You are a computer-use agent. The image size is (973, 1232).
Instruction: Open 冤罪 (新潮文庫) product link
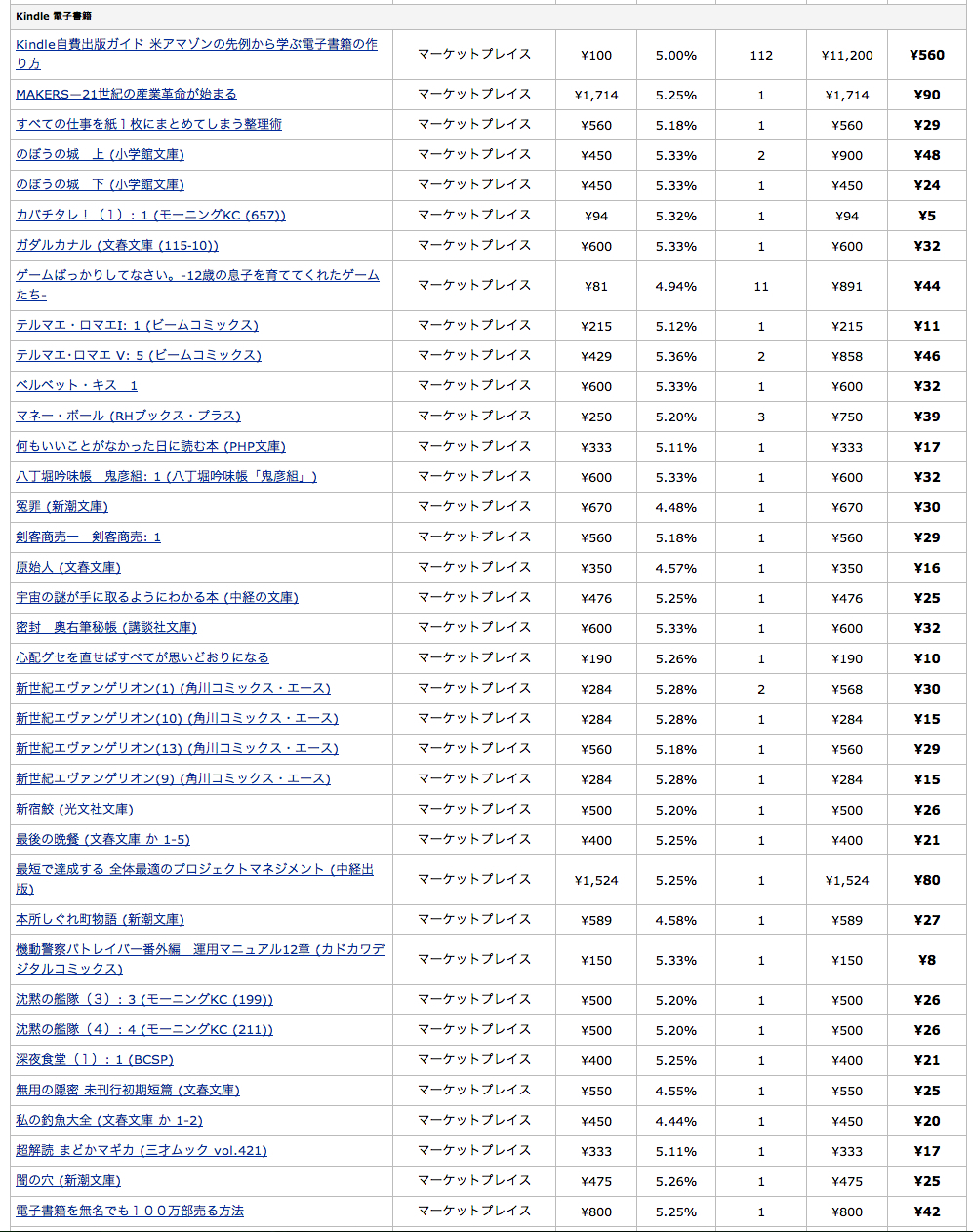61,507
